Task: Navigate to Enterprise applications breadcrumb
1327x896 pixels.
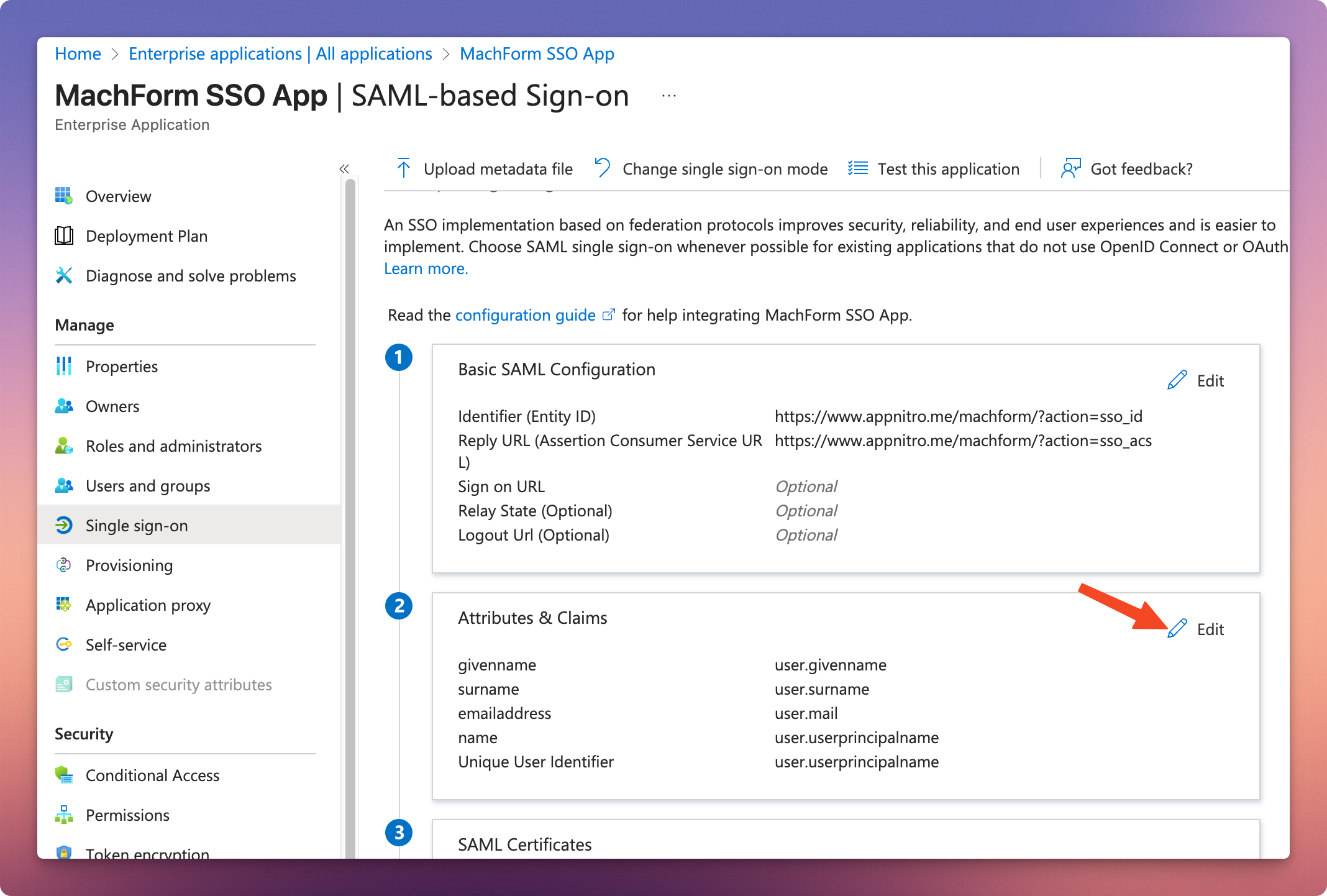Action: coord(280,54)
